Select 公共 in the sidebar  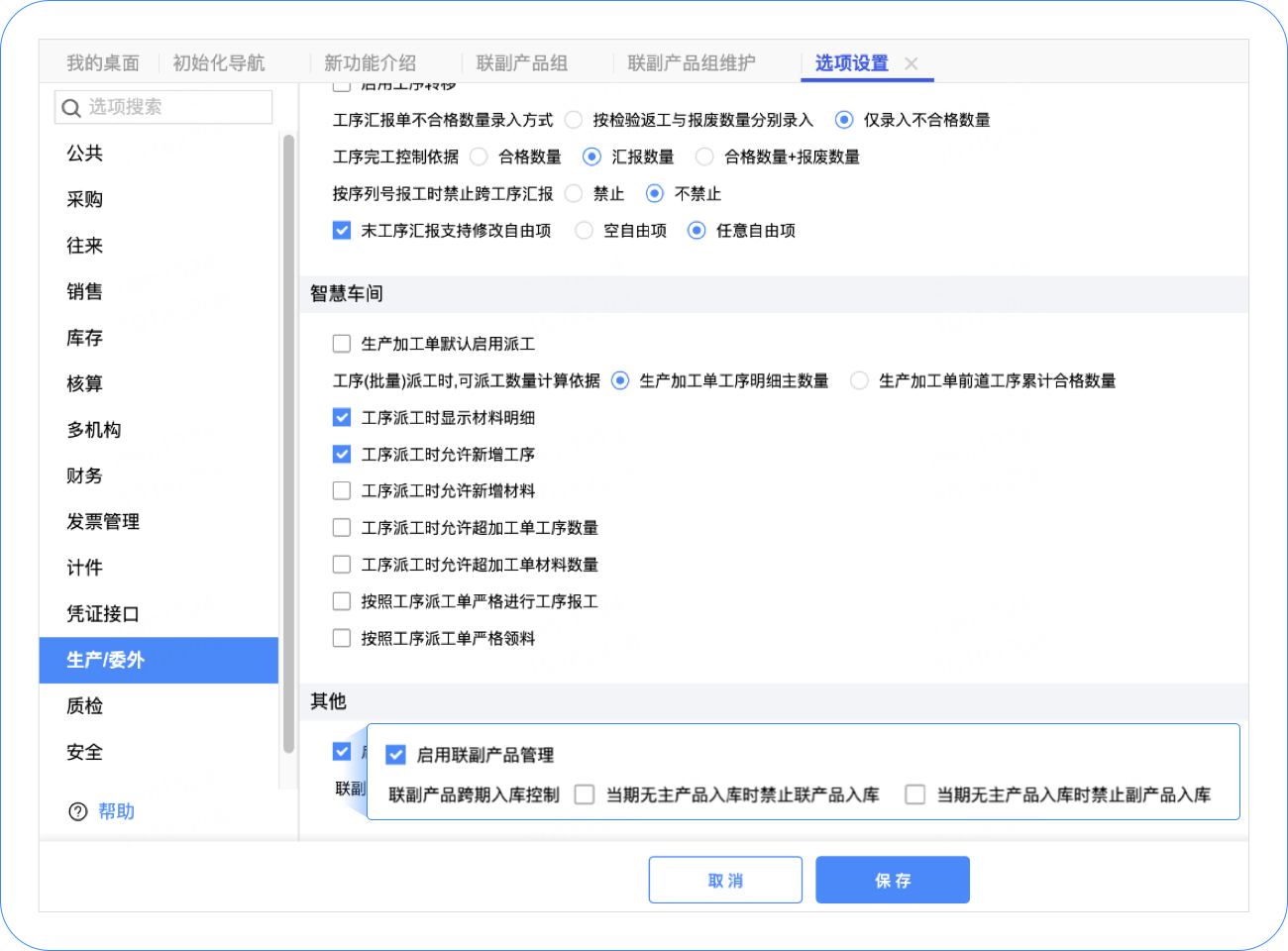(159, 154)
